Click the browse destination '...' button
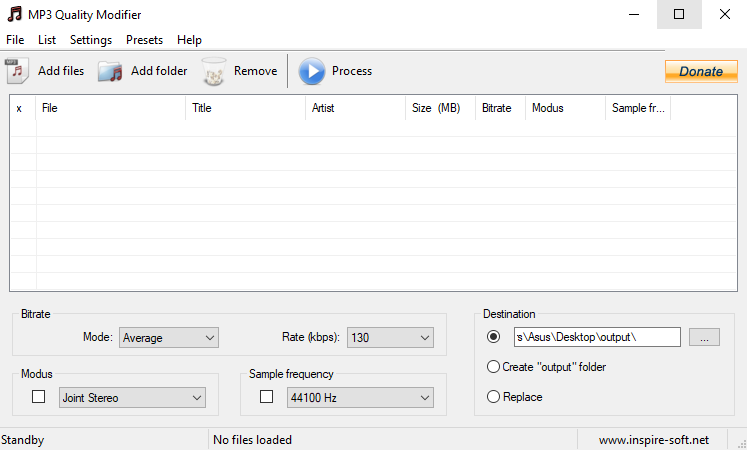The width and height of the screenshot is (747, 450). click(704, 337)
